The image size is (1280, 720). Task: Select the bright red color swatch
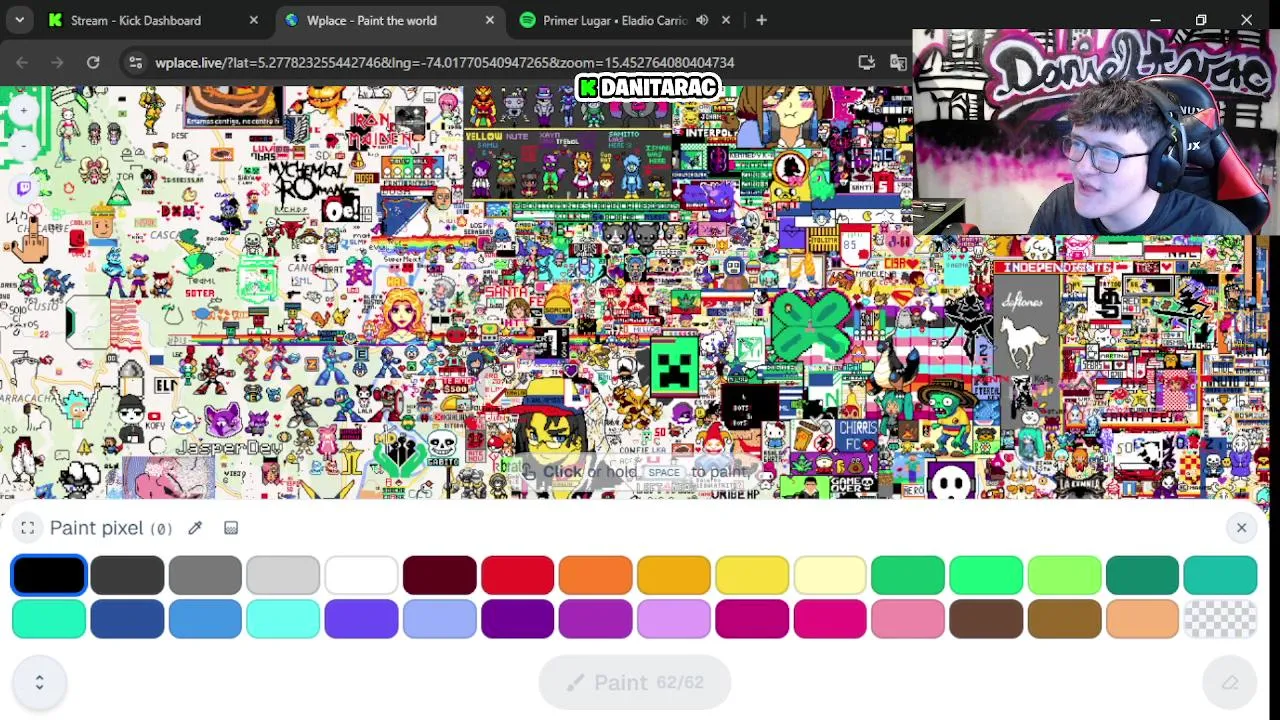517,575
